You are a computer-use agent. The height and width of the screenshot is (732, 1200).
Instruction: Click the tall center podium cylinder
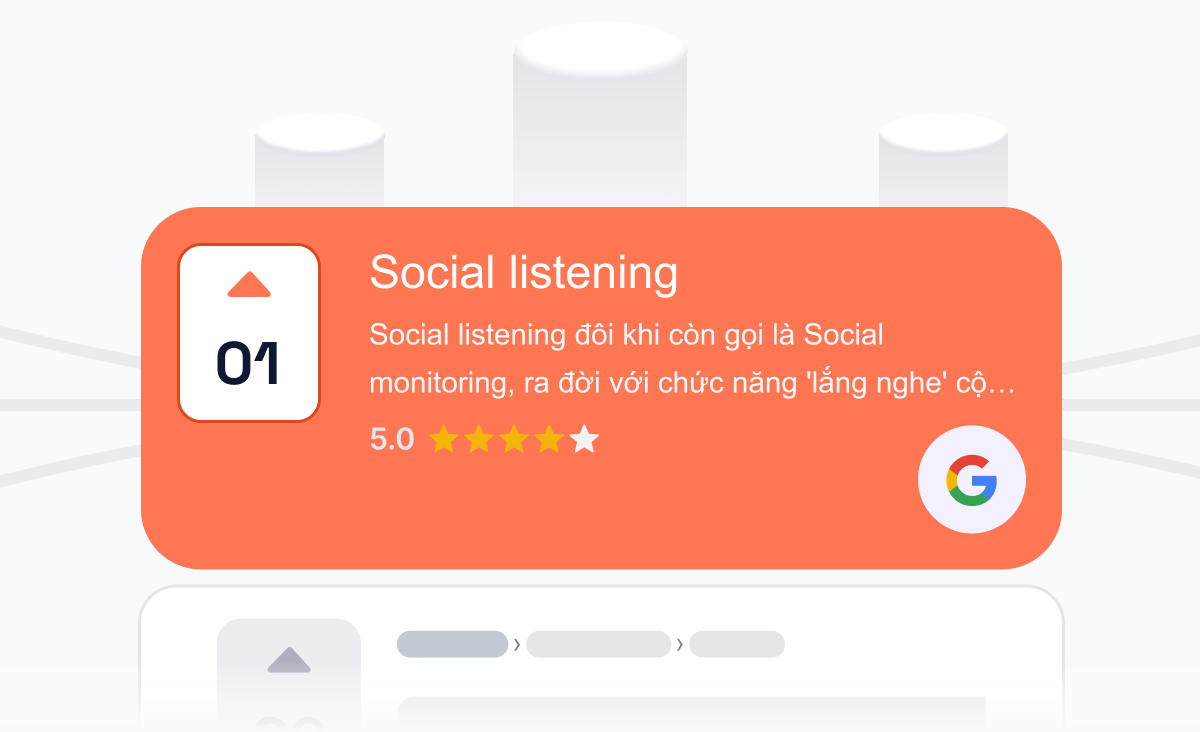pos(600,115)
